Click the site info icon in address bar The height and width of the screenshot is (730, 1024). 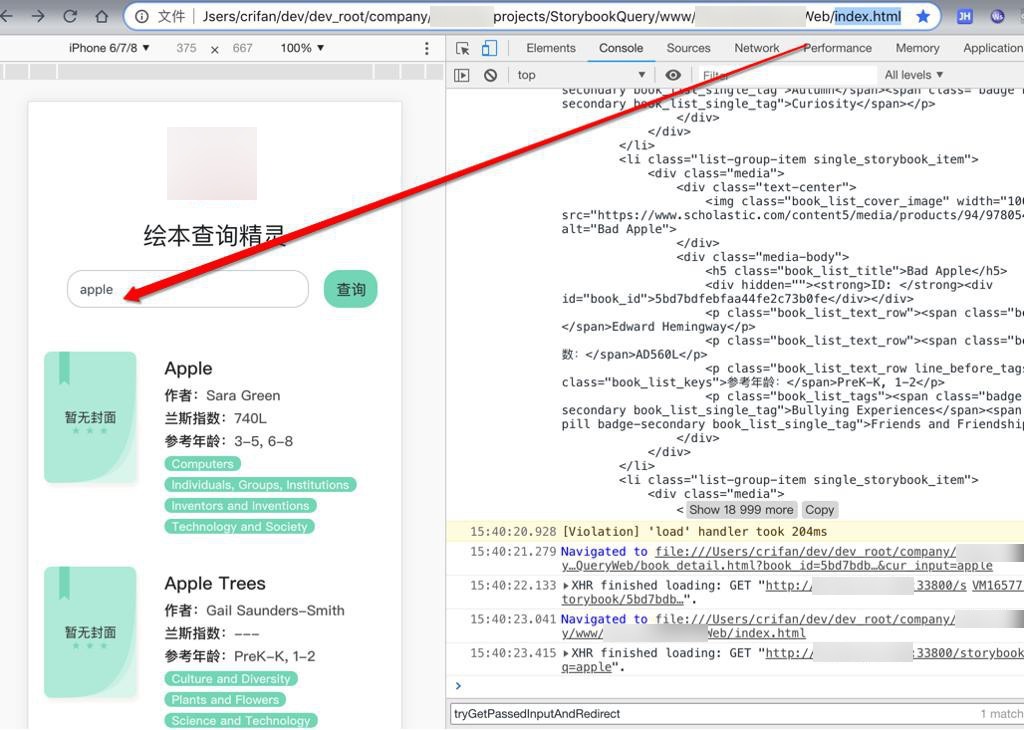click(x=141, y=16)
